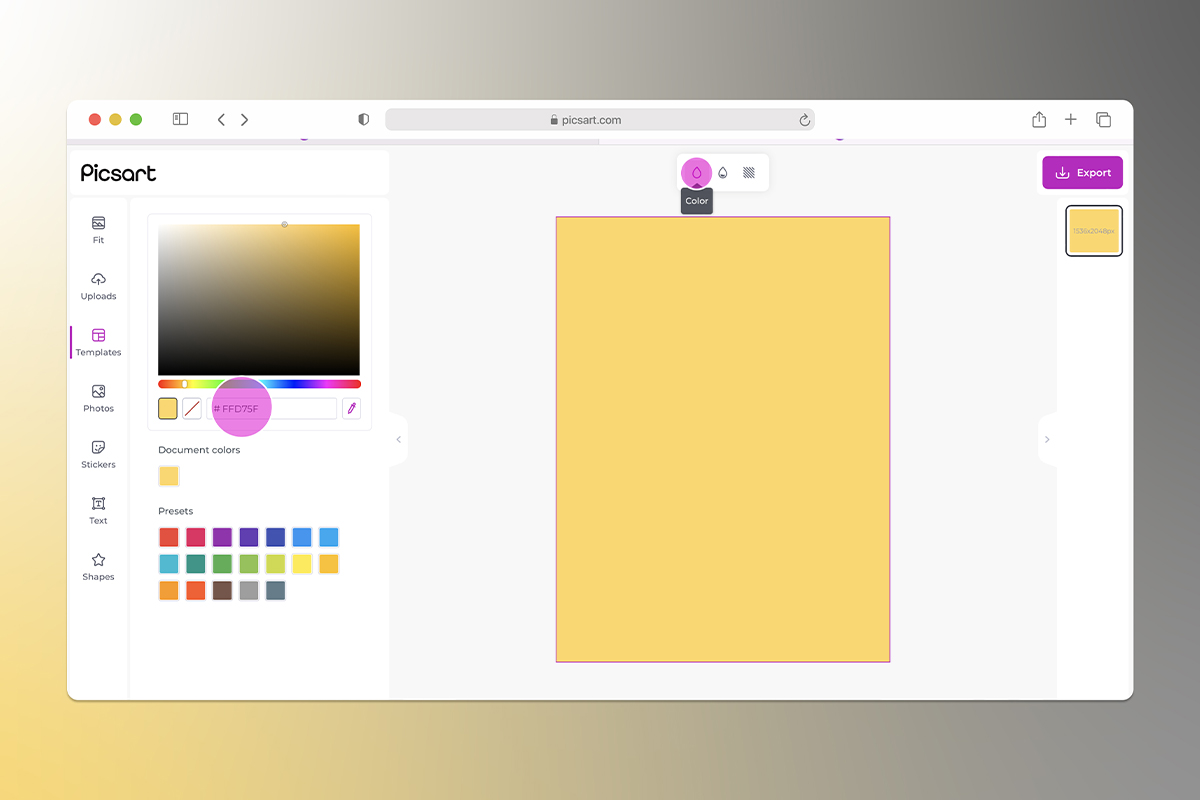
Task: Select the yellow page thumbnail
Action: (x=1094, y=231)
